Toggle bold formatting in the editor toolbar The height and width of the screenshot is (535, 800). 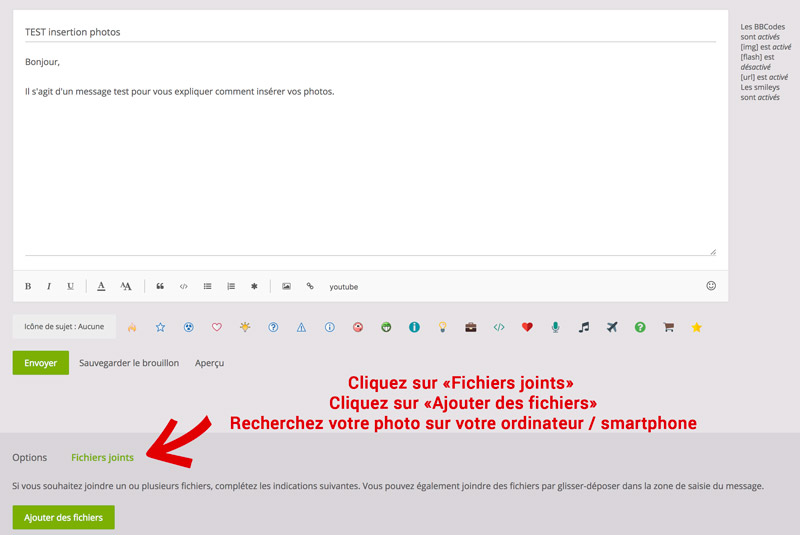tap(28, 286)
